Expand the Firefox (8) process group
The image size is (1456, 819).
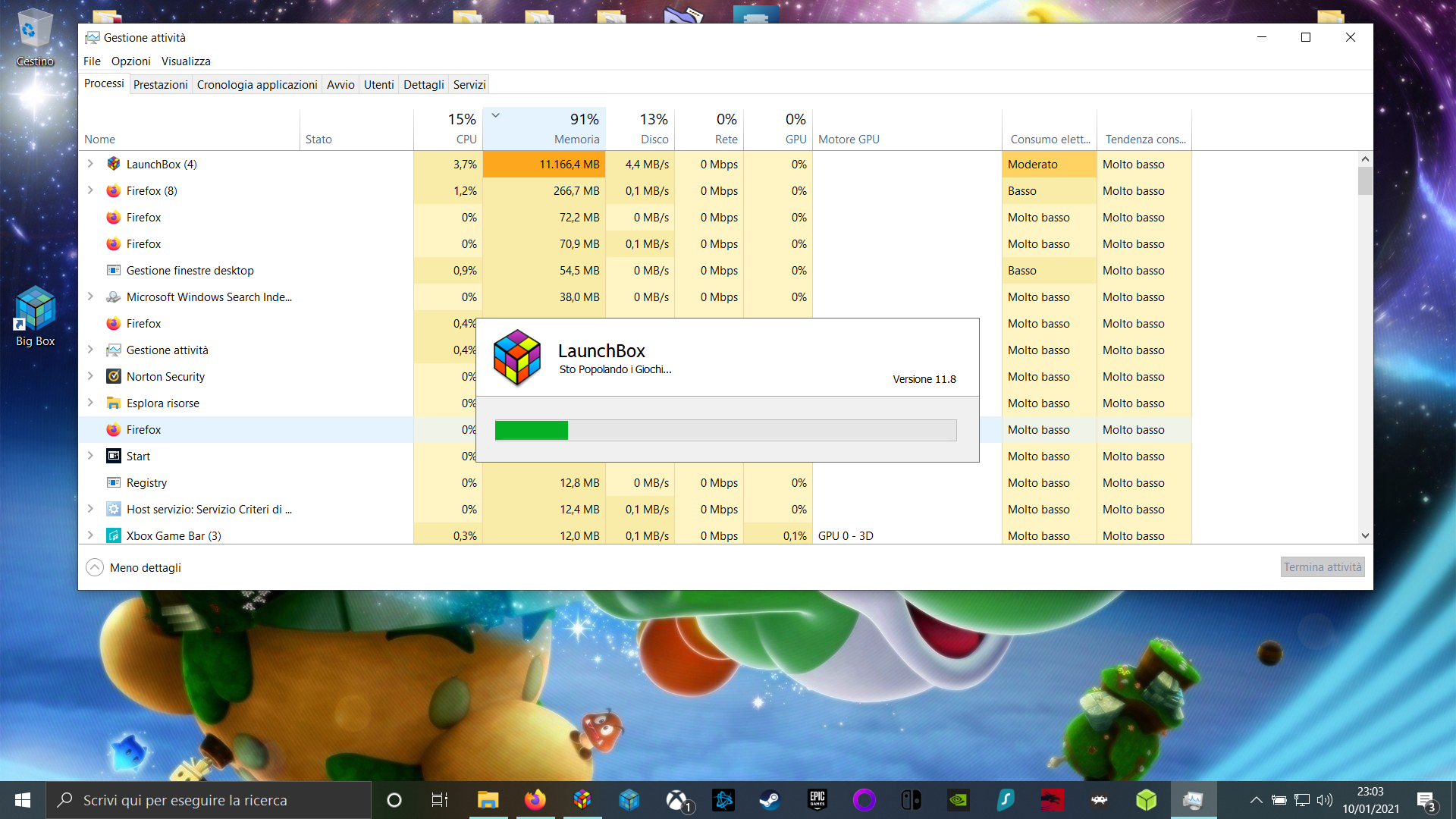(x=90, y=190)
